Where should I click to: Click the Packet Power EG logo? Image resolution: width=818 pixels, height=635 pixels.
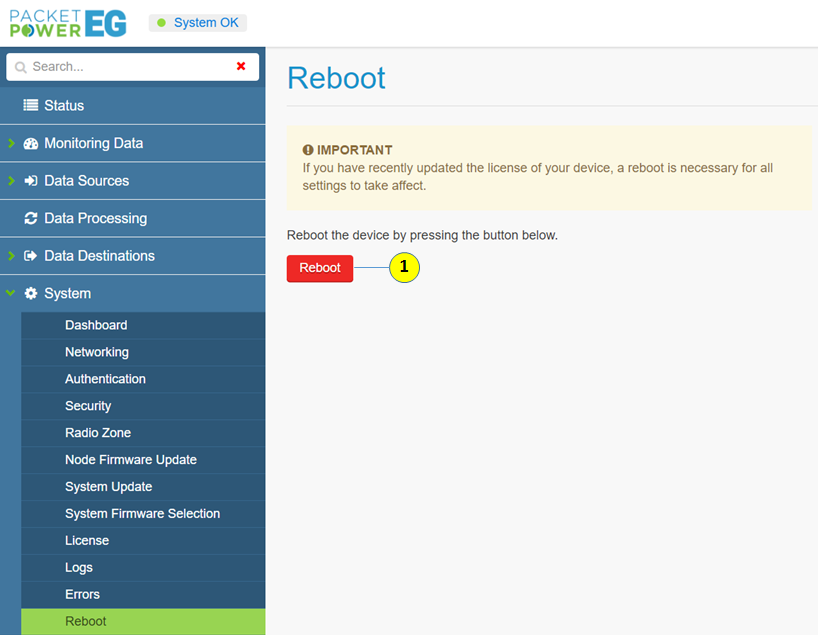point(68,22)
